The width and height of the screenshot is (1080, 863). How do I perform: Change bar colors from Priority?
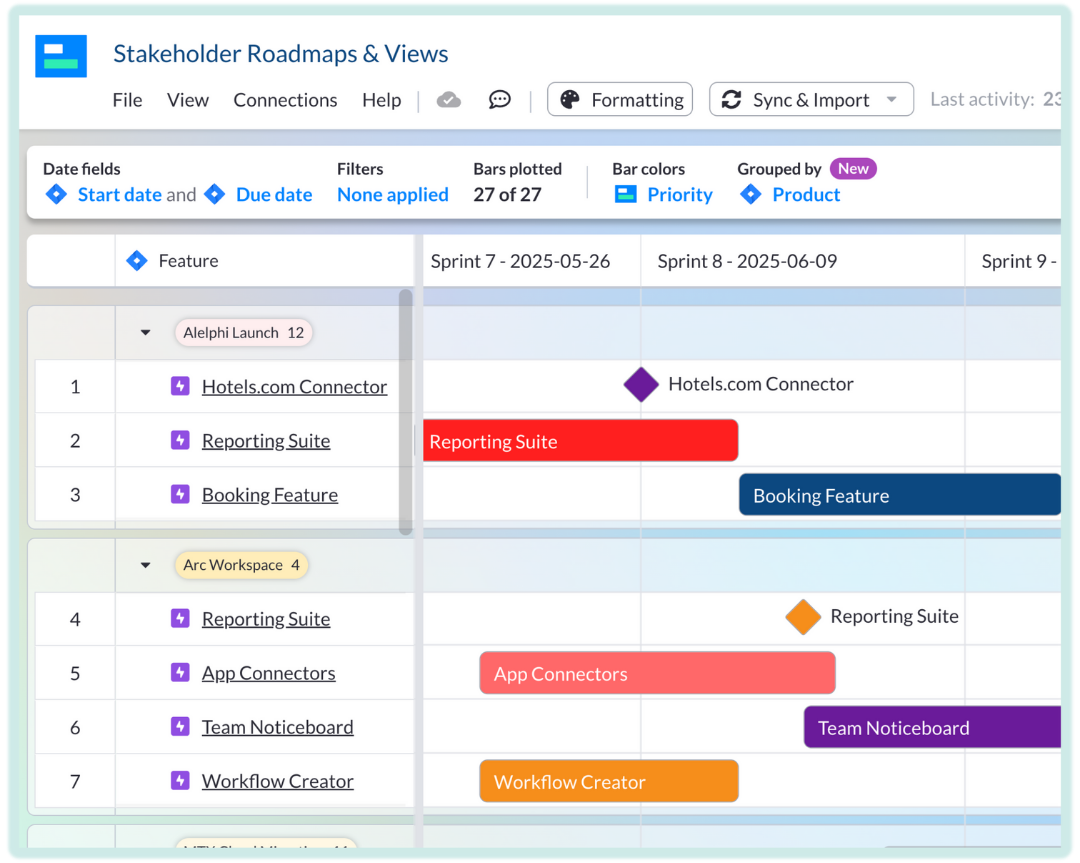(680, 195)
